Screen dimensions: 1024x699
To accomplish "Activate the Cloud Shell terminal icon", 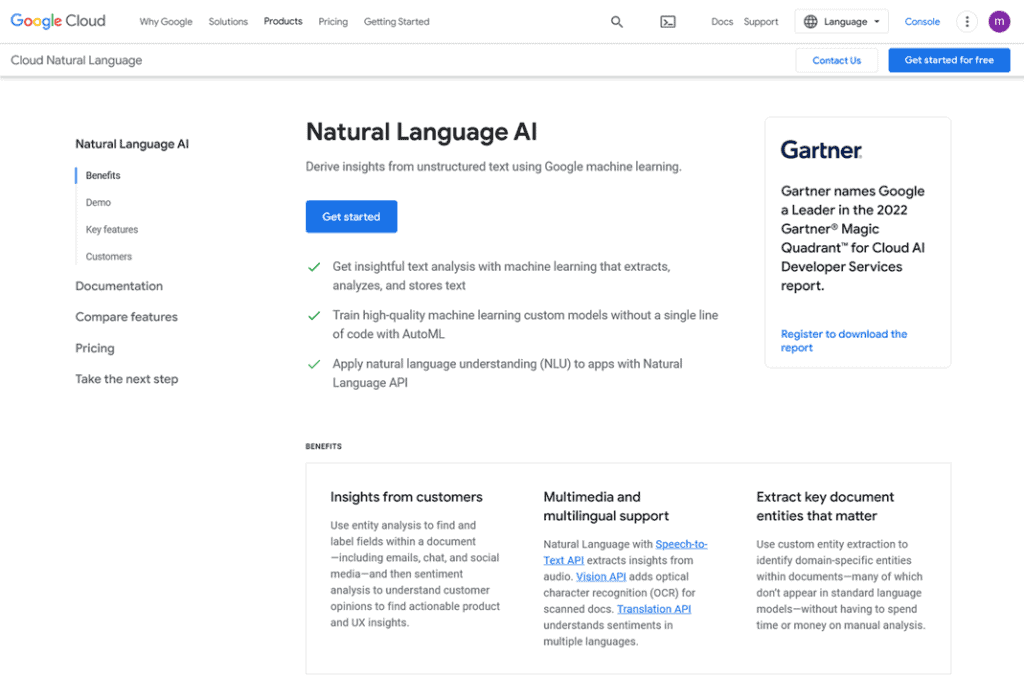I will pyautogui.click(x=667, y=22).
